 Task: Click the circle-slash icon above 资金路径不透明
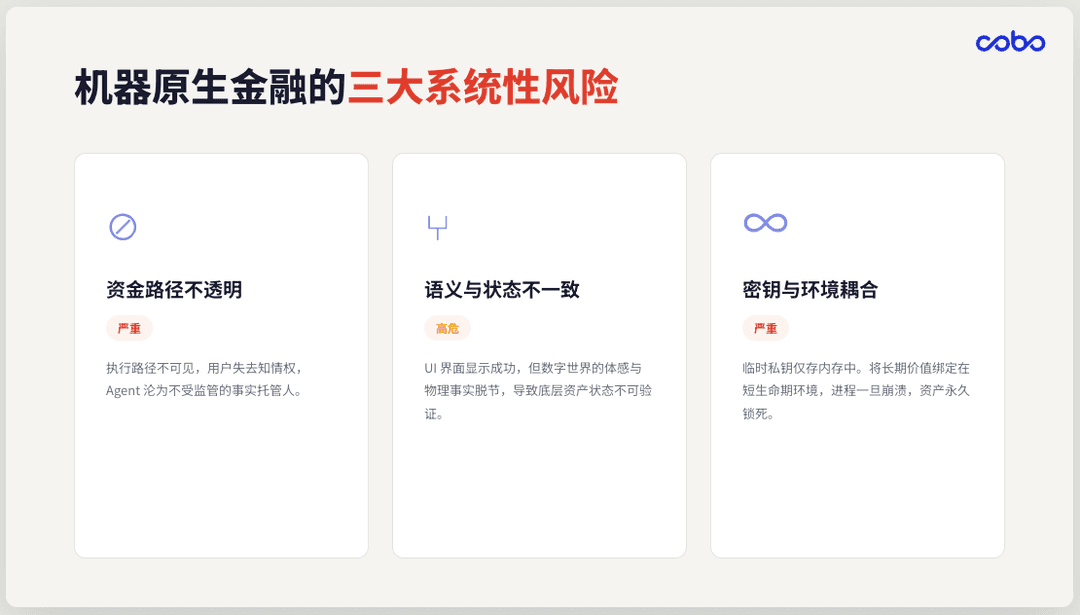click(123, 227)
